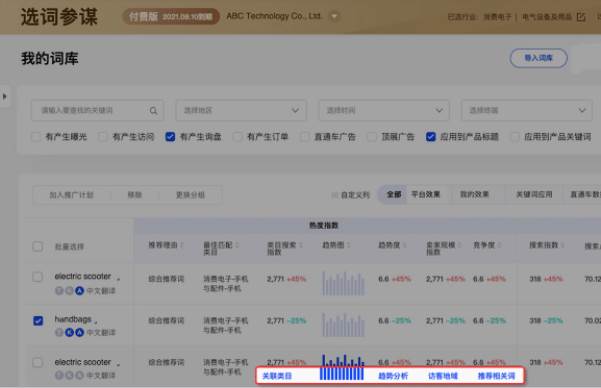Enable the 应用到产品关键词 checkbox
The height and width of the screenshot is (388, 601).
pyautogui.click(x=515, y=136)
